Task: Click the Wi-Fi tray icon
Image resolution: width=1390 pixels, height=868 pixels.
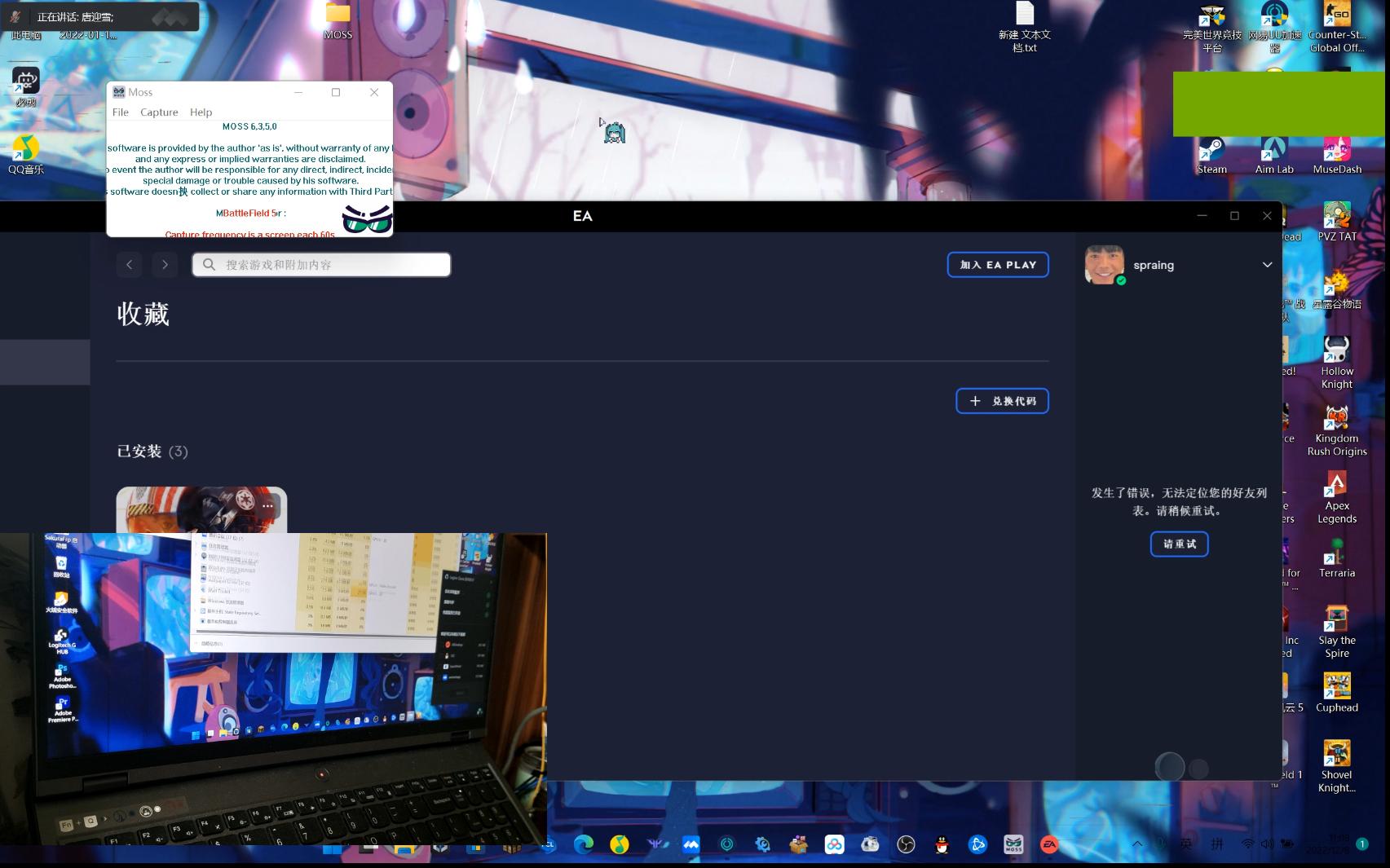Action: [1248, 844]
